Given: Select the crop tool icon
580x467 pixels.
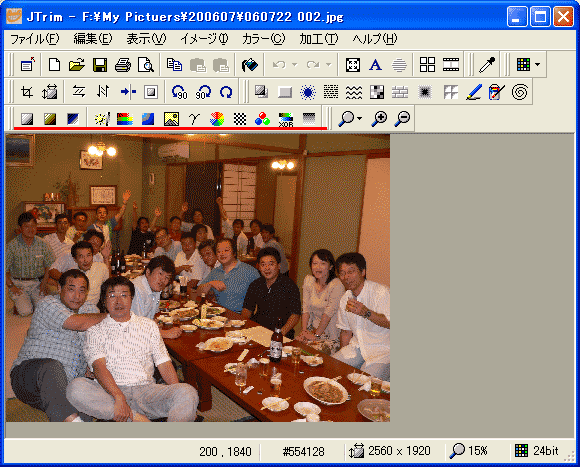Looking at the screenshot, I should click(27, 91).
